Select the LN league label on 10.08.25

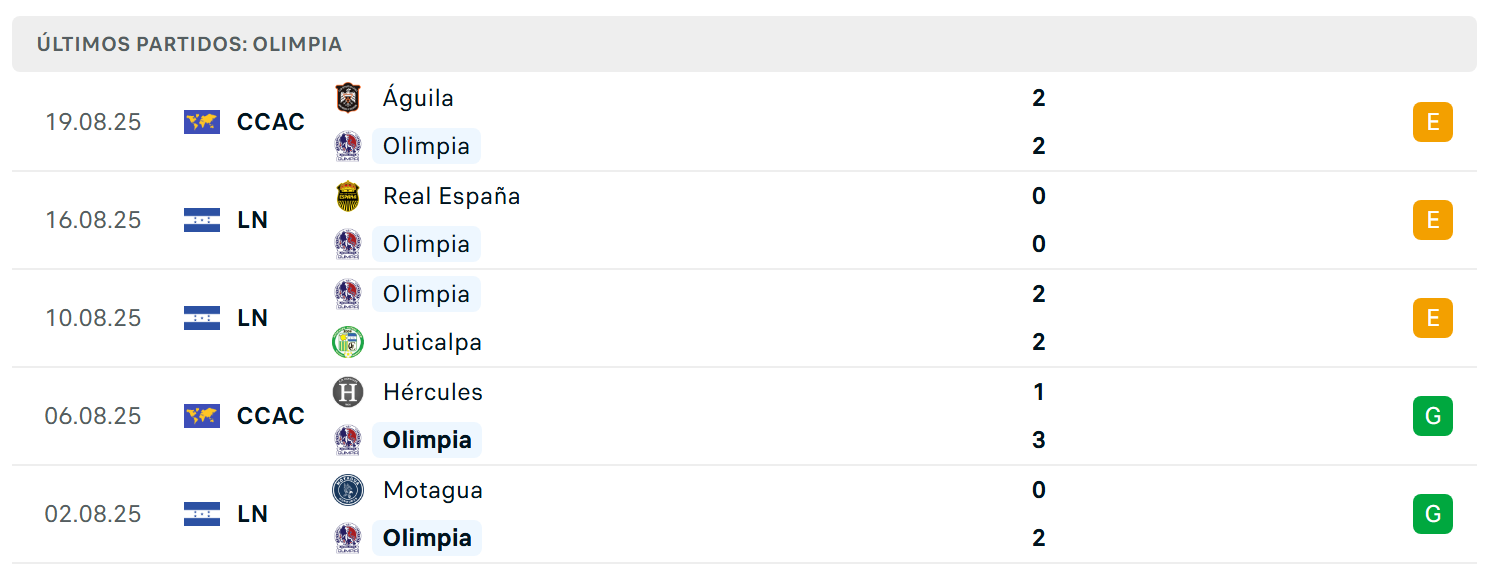(252, 318)
